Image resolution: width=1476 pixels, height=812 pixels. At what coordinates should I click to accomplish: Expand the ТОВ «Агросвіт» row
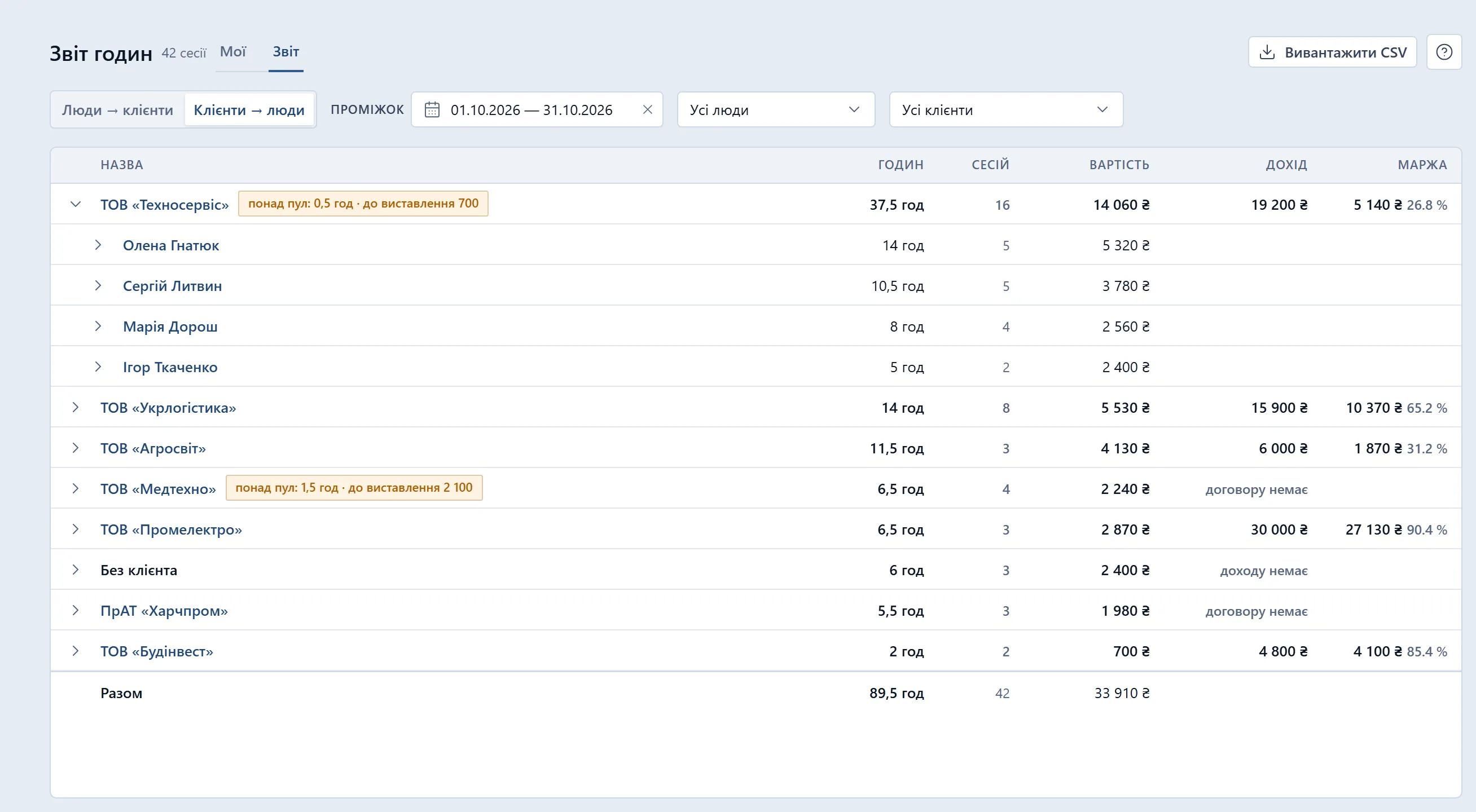pos(75,448)
